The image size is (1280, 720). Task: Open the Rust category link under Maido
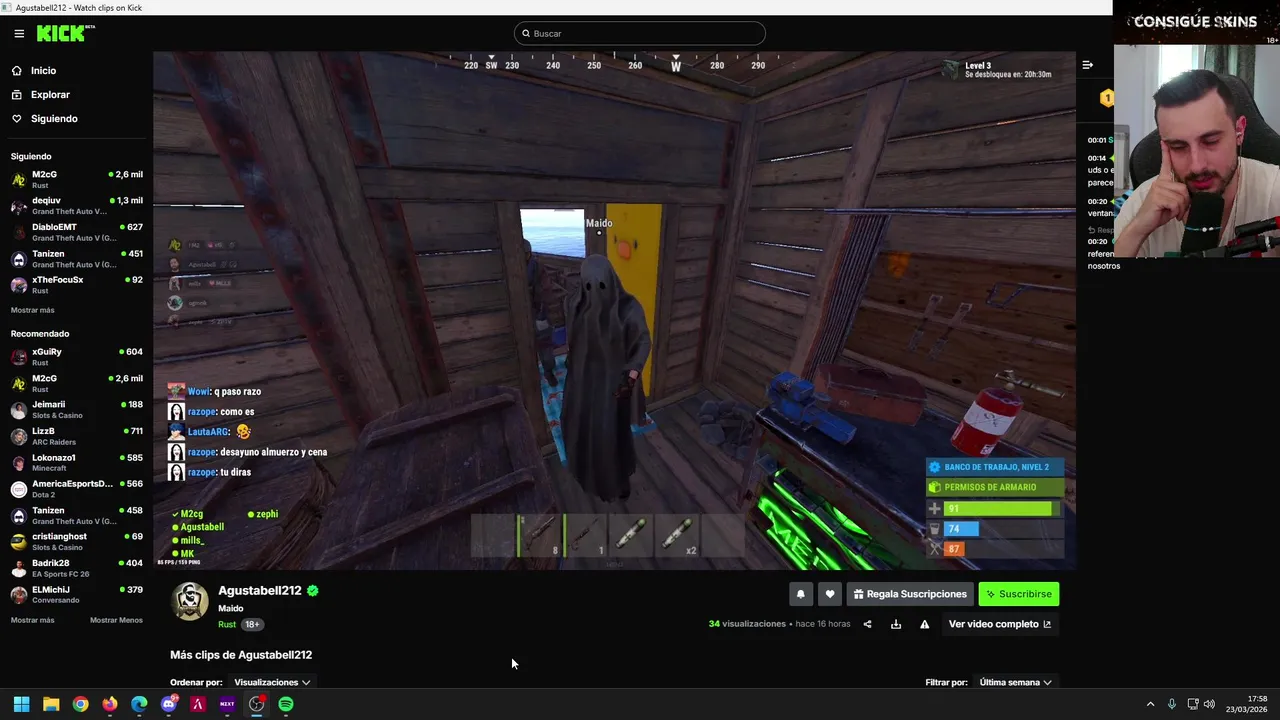227,624
